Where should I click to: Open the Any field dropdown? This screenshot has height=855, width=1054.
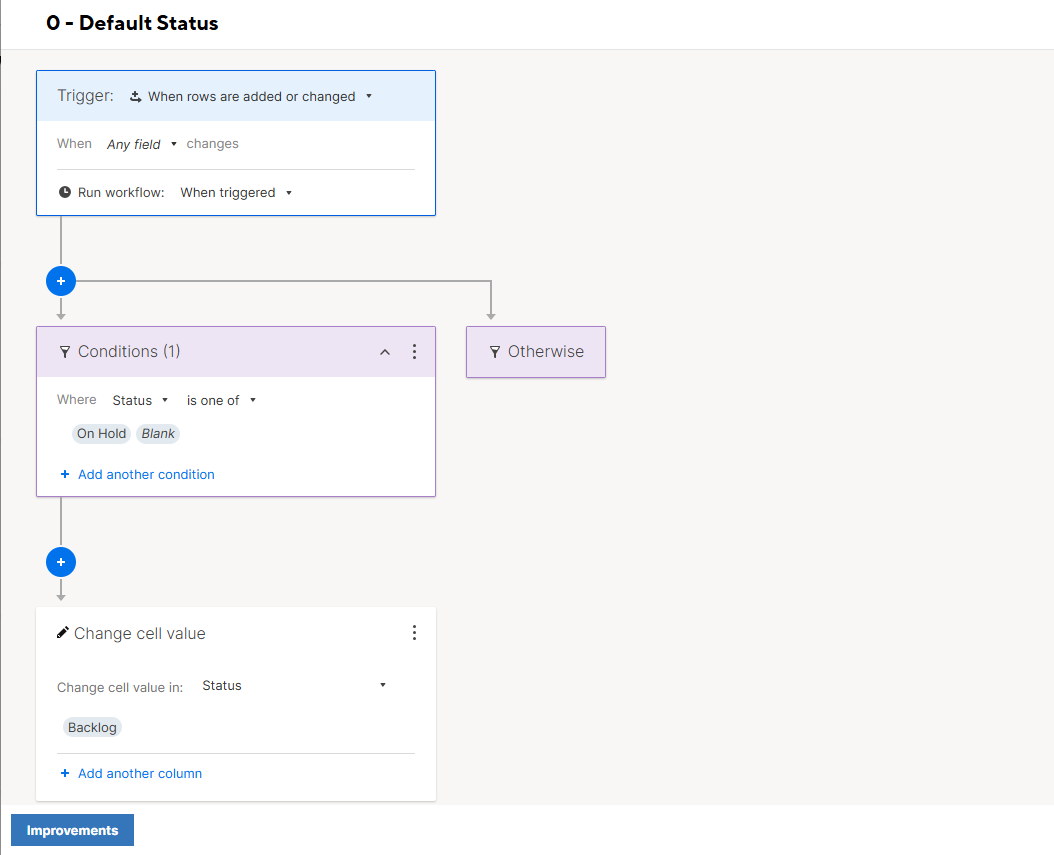(141, 144)
